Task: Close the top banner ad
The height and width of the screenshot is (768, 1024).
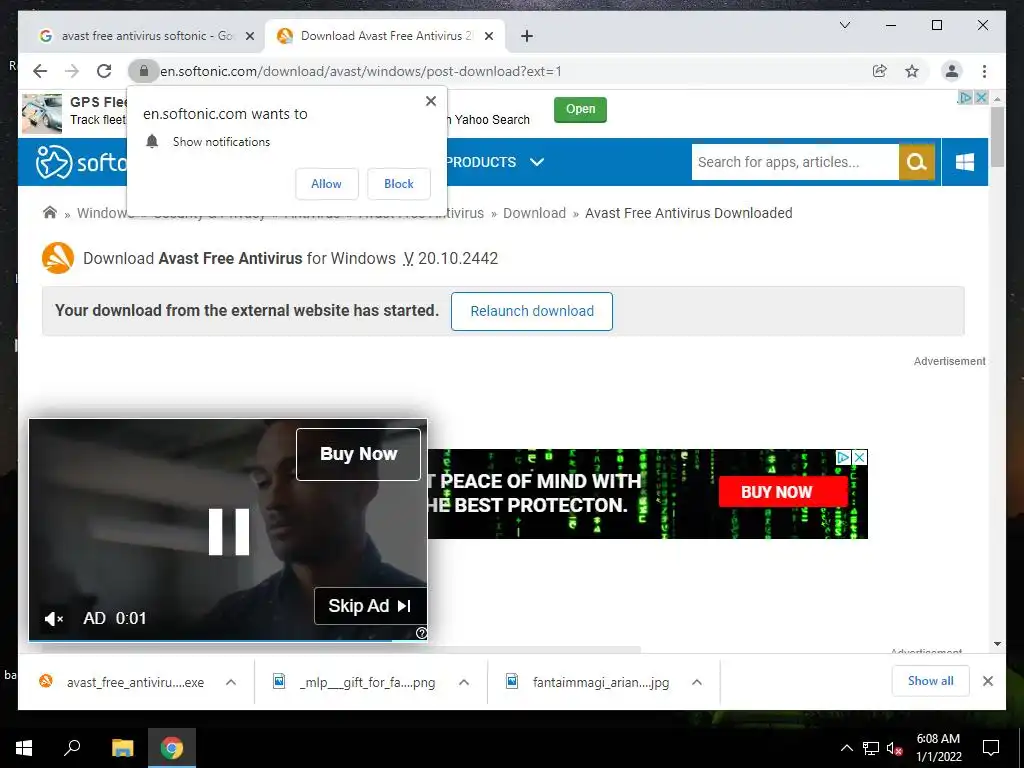Action: click(x=981, y=97)
